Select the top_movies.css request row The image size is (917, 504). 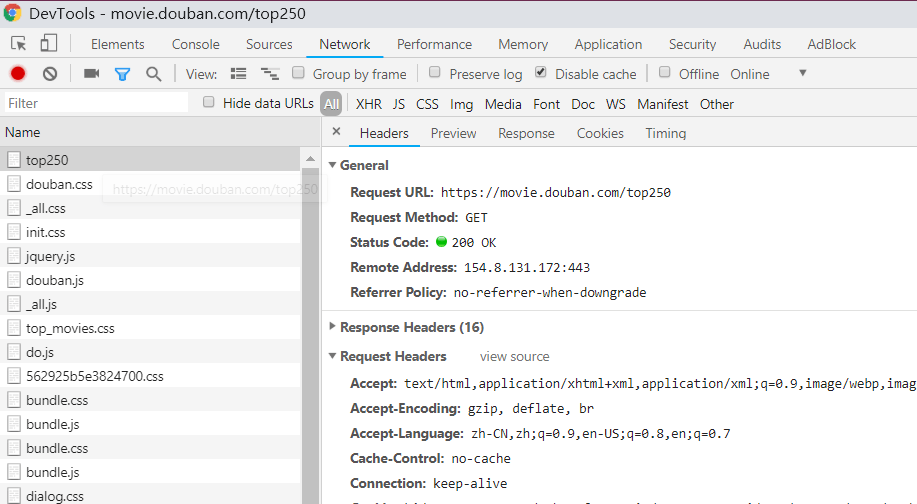151,328
